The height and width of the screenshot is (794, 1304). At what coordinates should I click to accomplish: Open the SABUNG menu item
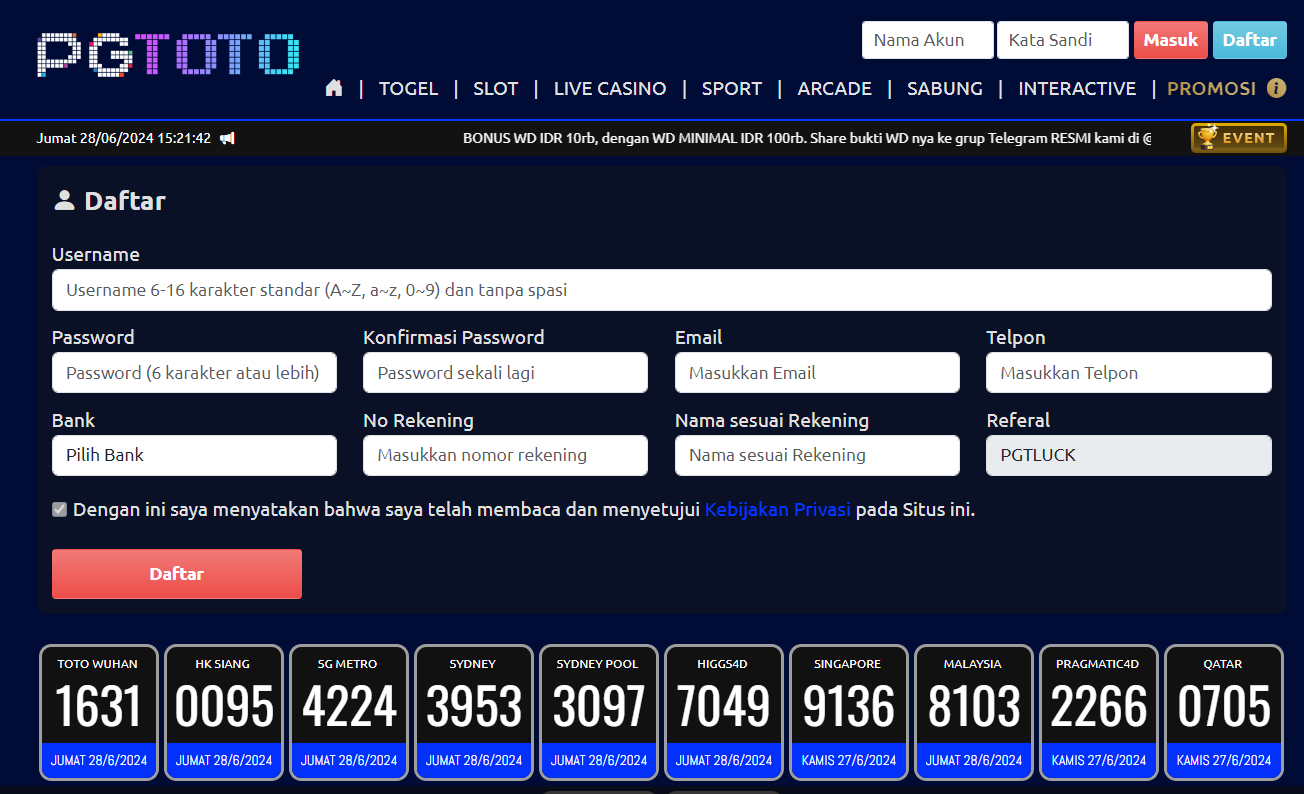tap(944, 88)
